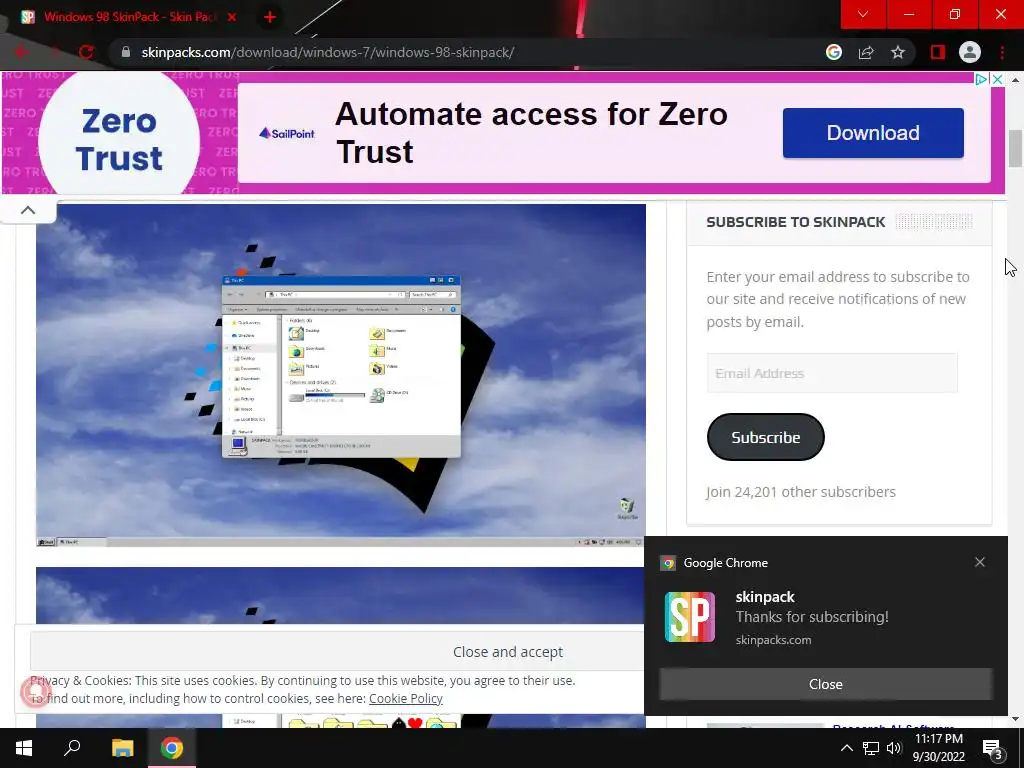Click the Subscribe button

[x=765, y=437]
